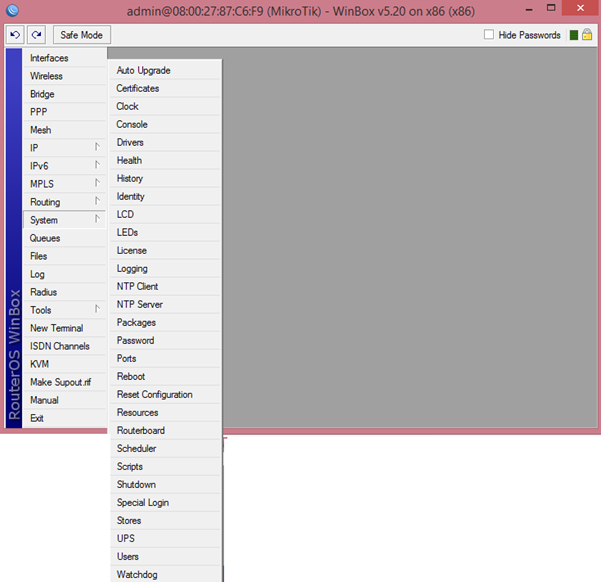601x582 pixels.
Task: Select Scheduler from System submenu
Action: point(165,449)
